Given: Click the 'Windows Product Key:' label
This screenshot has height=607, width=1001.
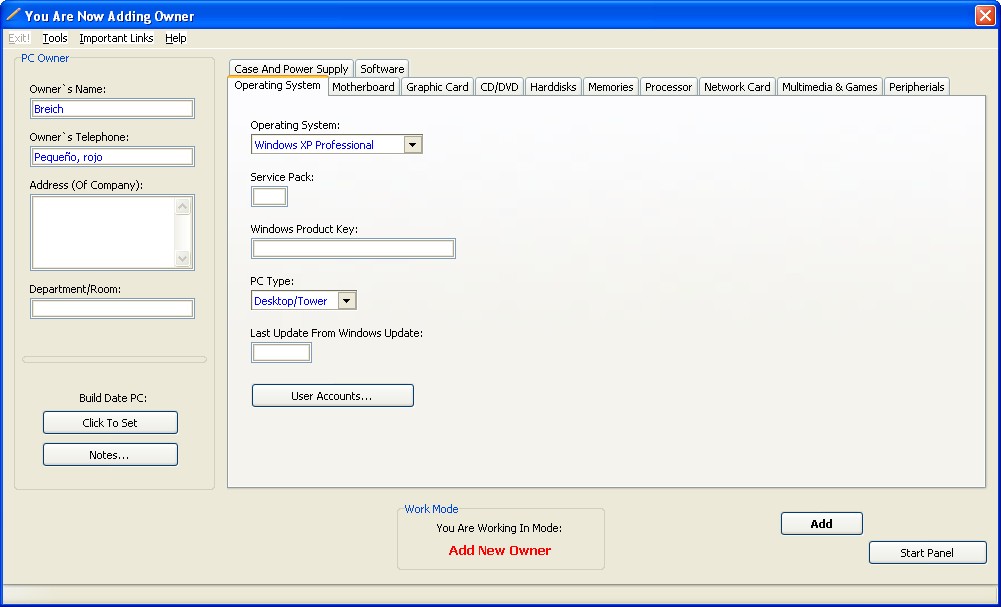Looking at the screenshot, I should 304,229.
